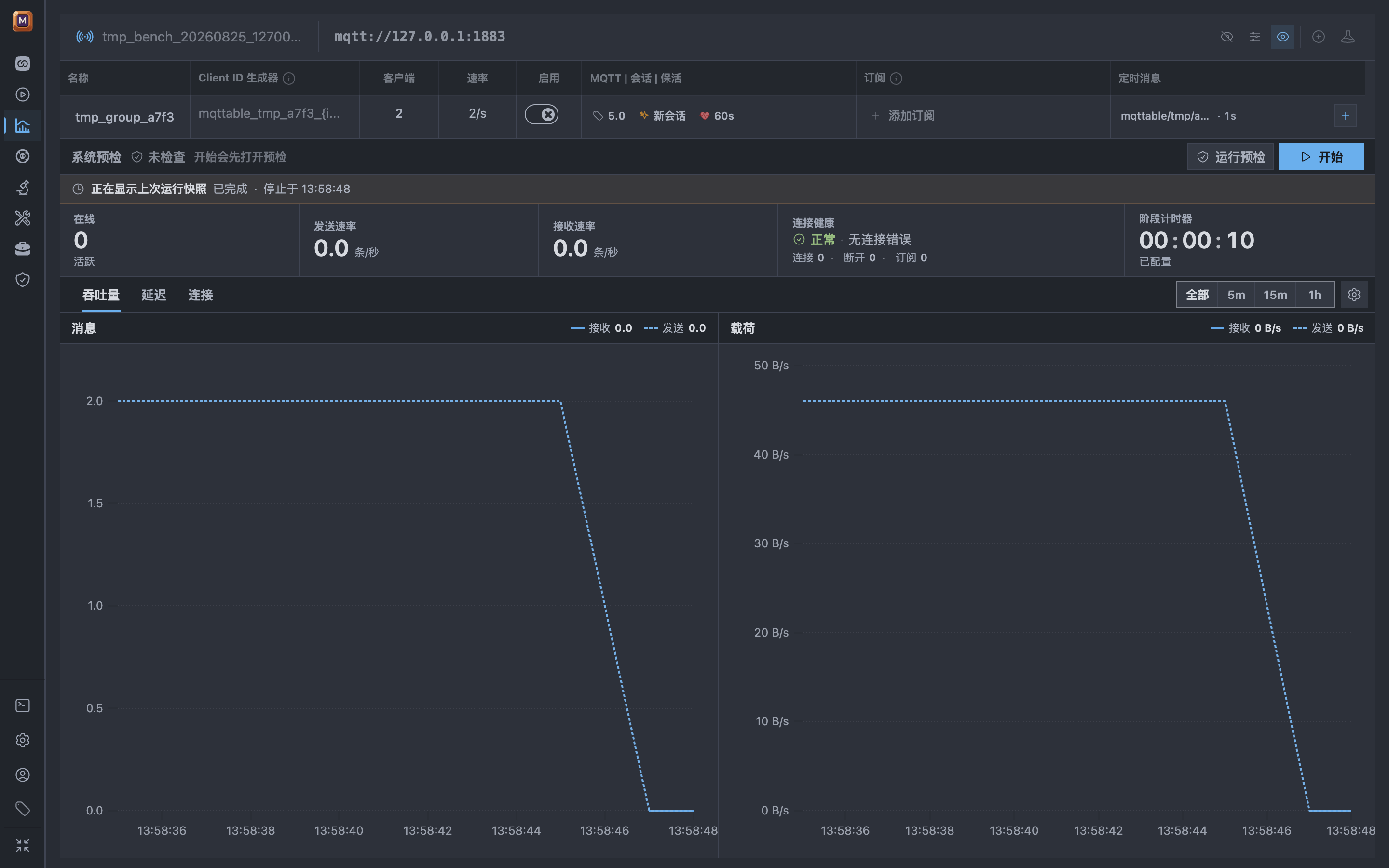Open the terminal console icon in sidebar
Screen dimensions: 1389x868
(x=22, y=705)
